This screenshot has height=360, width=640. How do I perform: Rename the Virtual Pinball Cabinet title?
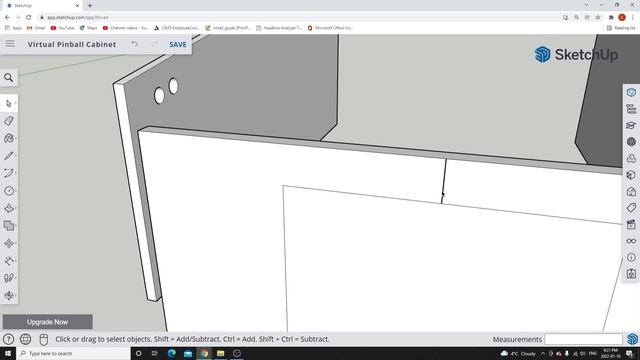coord(72,44)
